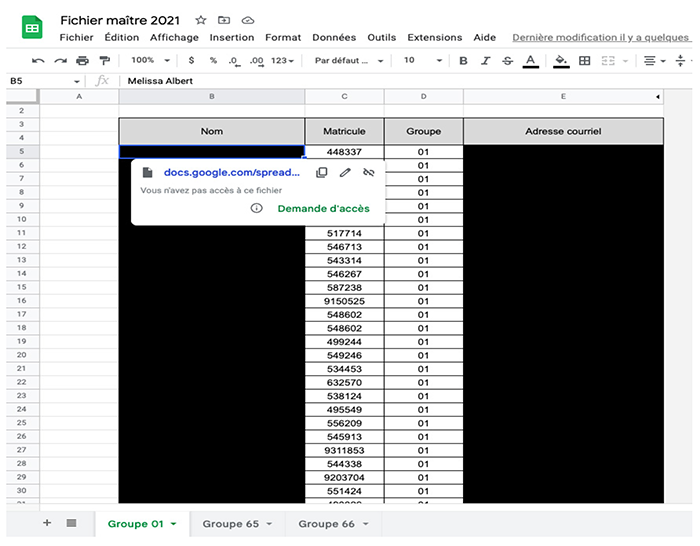The height and width of the screenshot is (546, 700).
Task: Select cell with matricule 448337
Action: tap(344, 152)
